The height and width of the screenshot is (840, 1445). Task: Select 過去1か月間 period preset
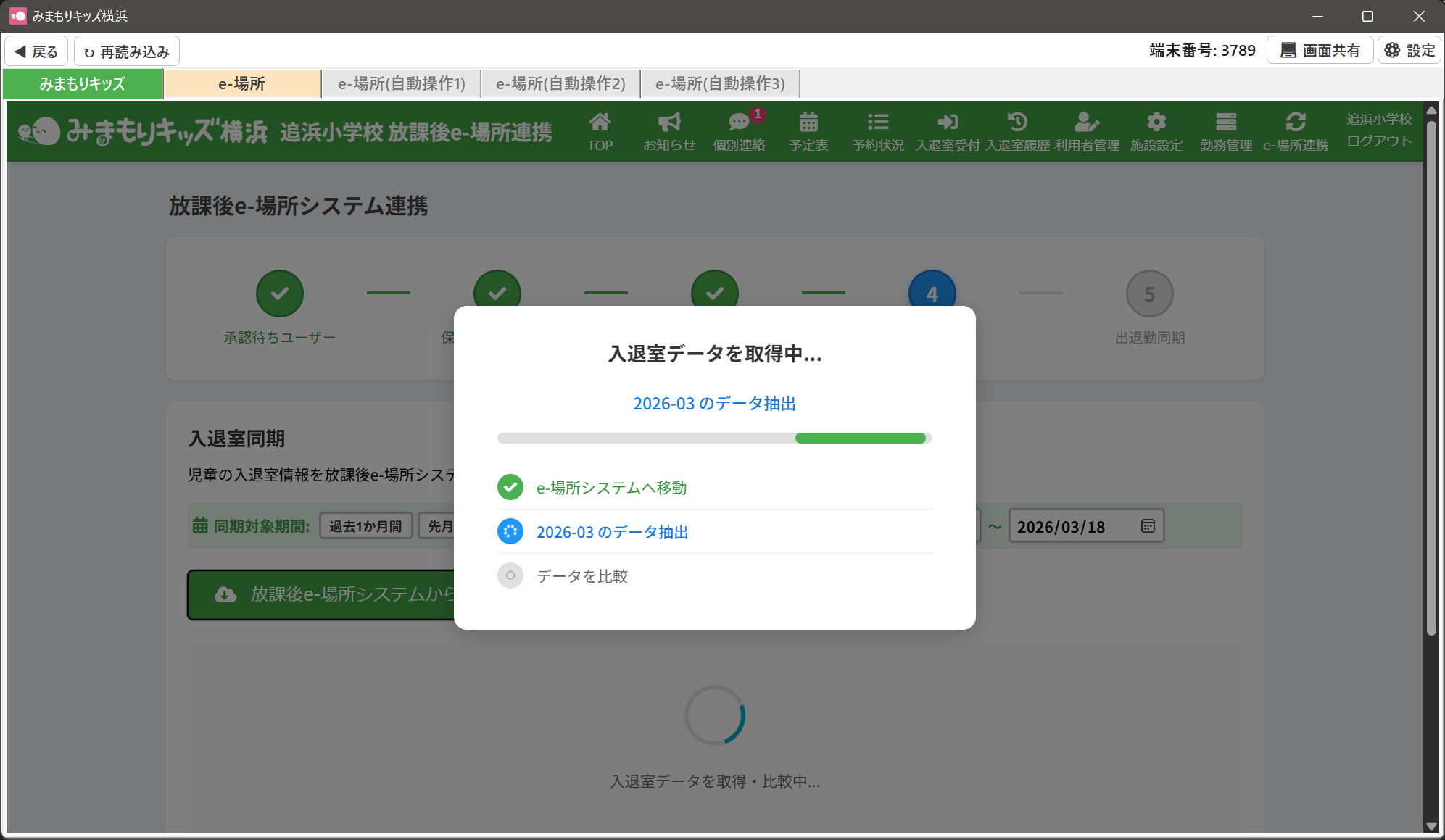[x=365, y=526]
